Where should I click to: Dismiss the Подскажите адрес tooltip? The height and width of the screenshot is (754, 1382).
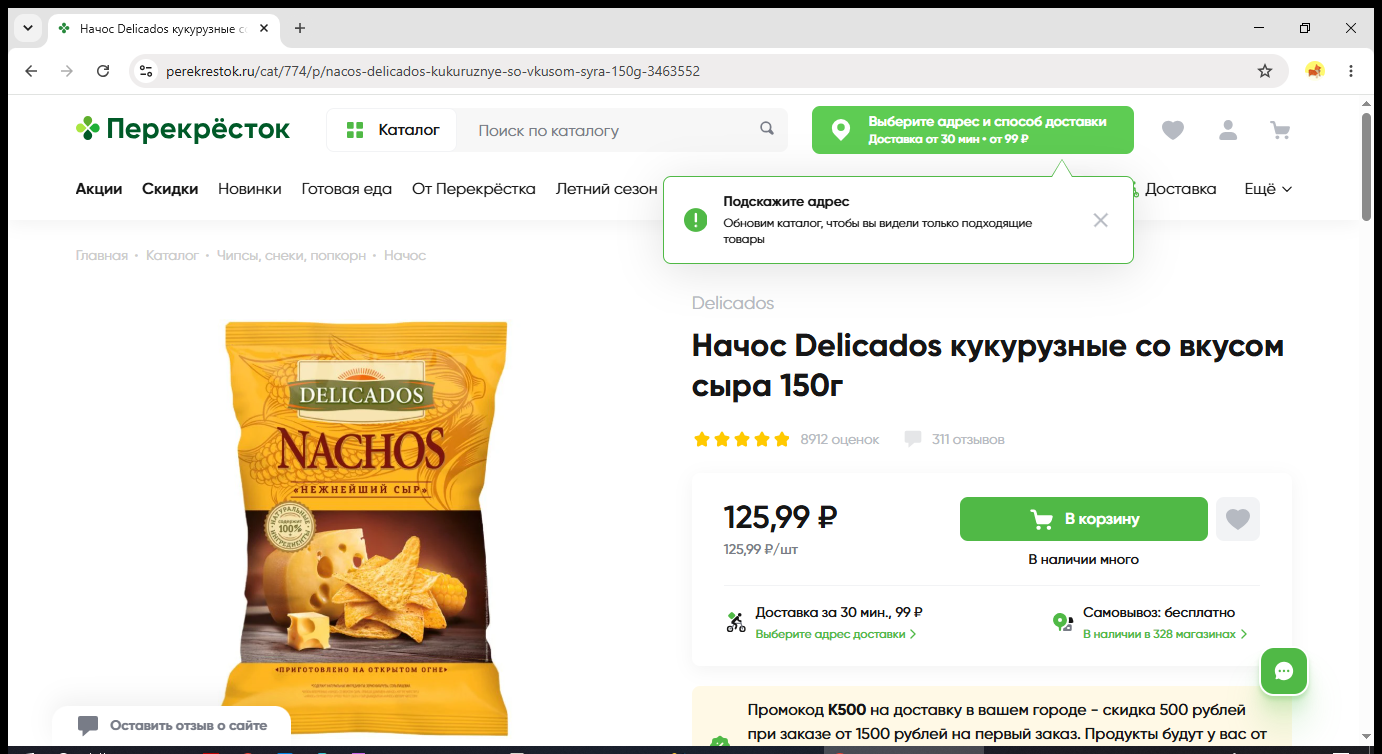pyautogui.click(x=1101, y=220)
